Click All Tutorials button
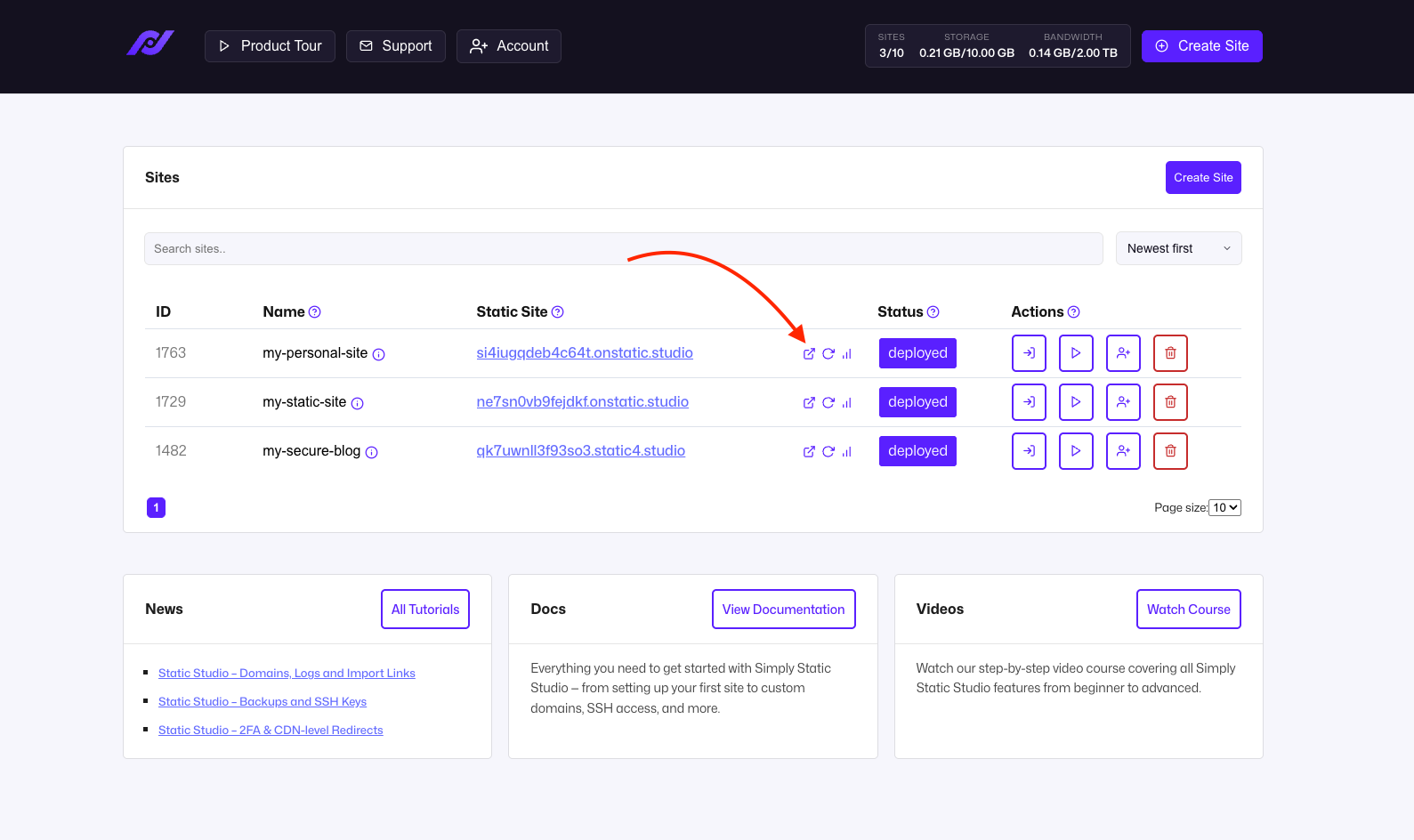This screenshot has height=840, width=1414. coord(425,609)
